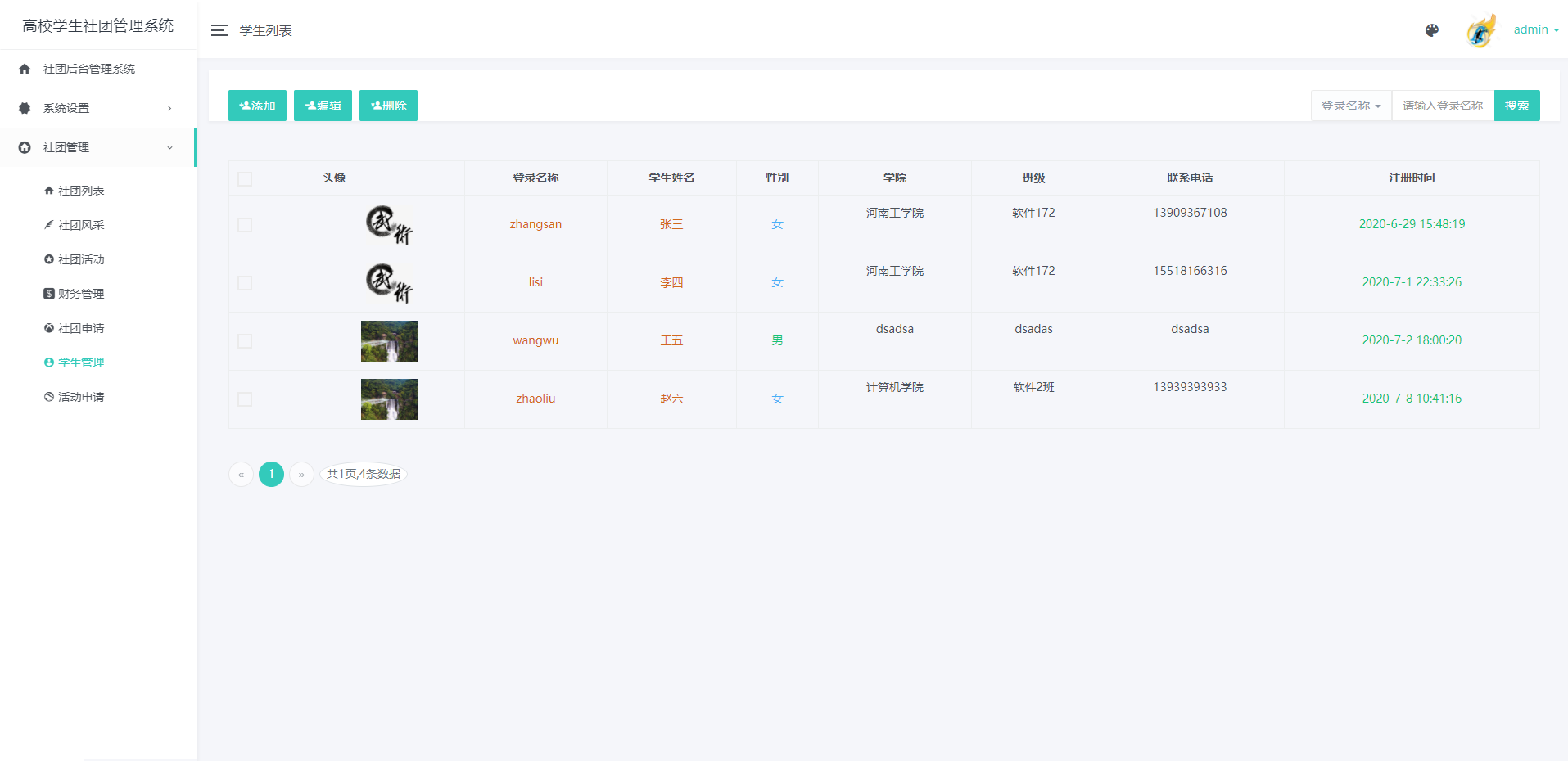Check the row checkbox for zhangsan
1568x761 pixels.
245,225
